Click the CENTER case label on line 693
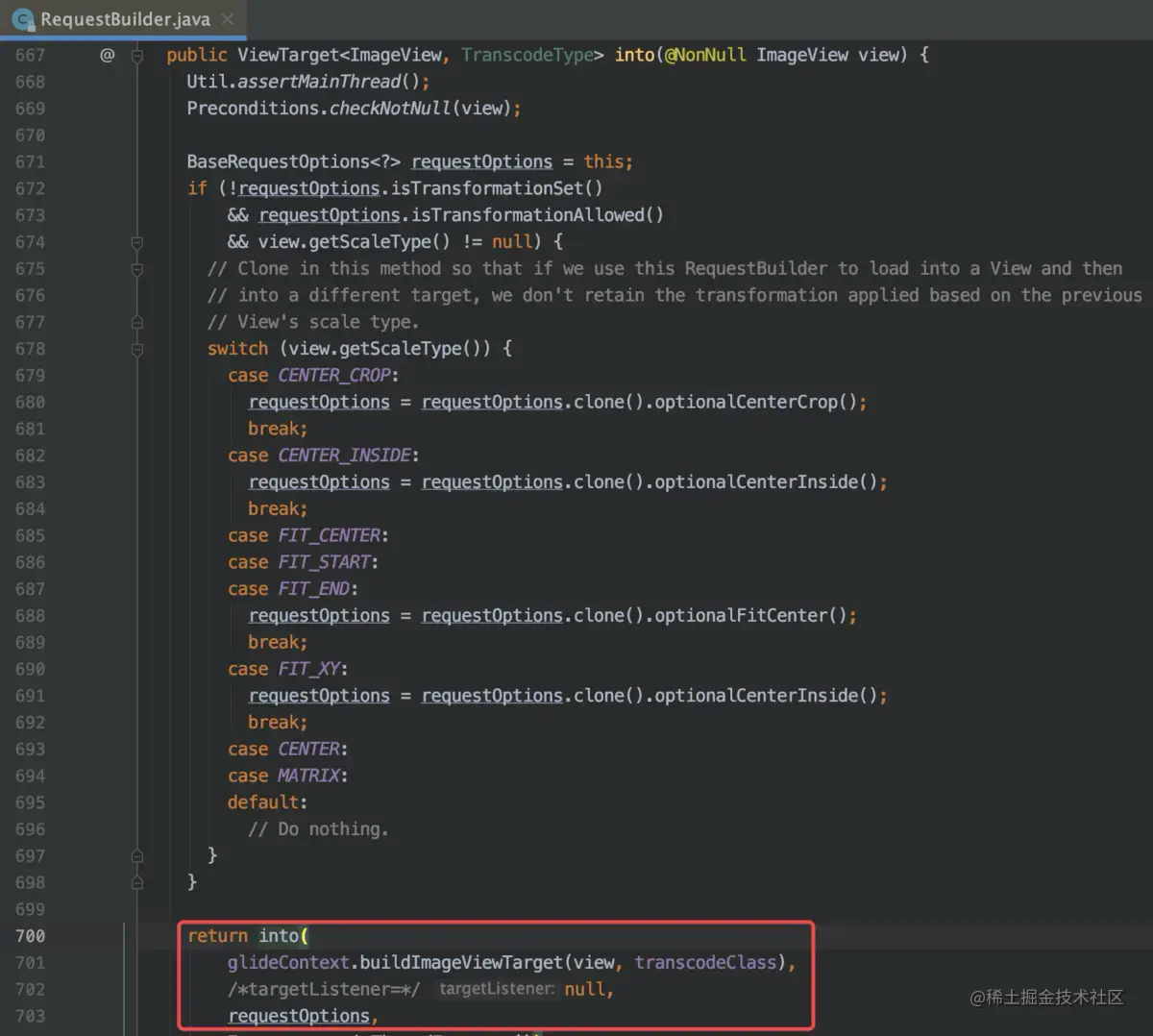This screenshot has height=1036, width=1153. (x=308, y=749)
